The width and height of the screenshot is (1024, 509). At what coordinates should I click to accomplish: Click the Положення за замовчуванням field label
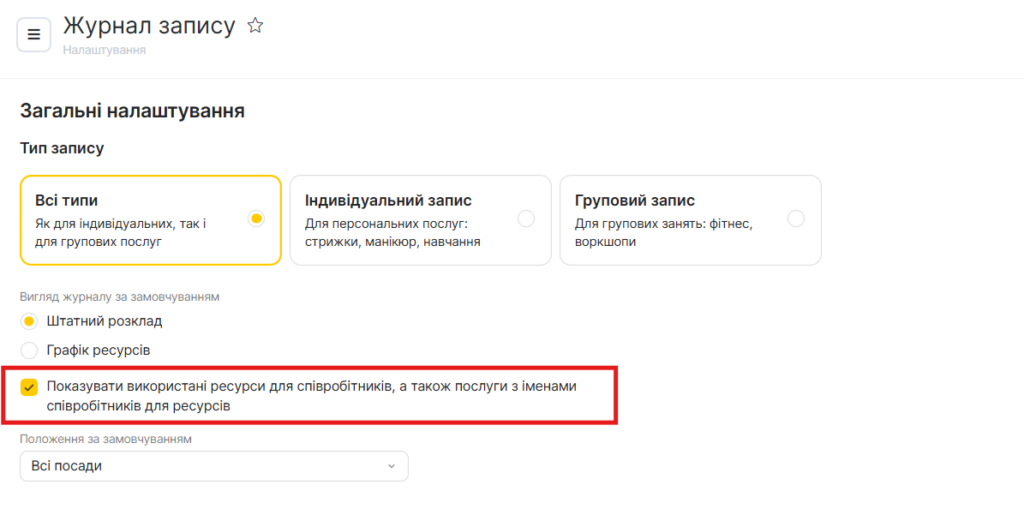click(x=105, y=439)
